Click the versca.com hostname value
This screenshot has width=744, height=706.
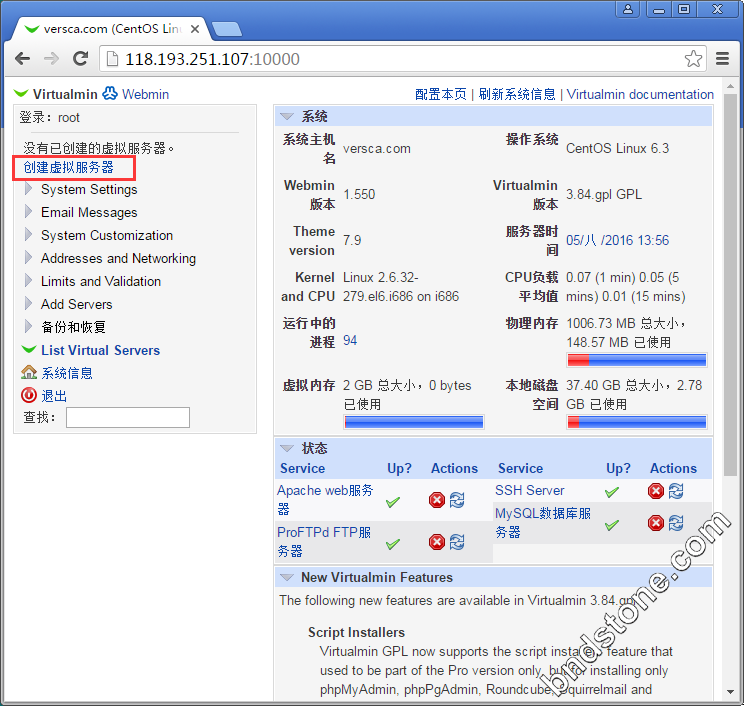(x=377, y=149)
